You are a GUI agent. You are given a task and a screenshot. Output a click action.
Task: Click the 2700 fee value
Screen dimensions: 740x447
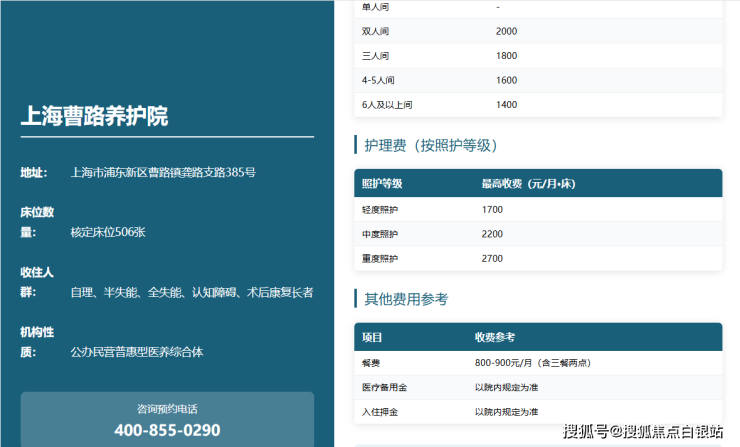coord(492,259)
